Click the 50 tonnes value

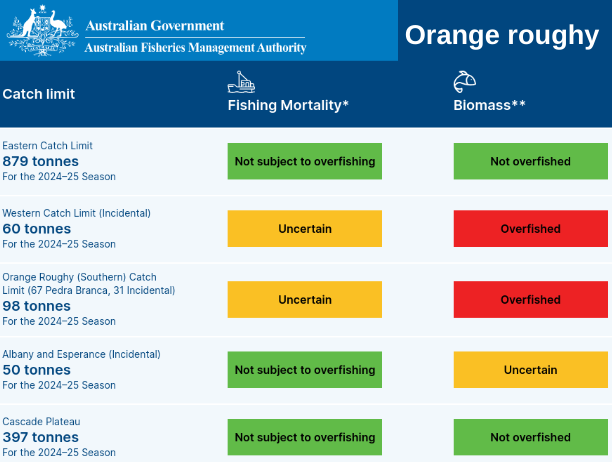pyautogui.click(x=36, y=370)
